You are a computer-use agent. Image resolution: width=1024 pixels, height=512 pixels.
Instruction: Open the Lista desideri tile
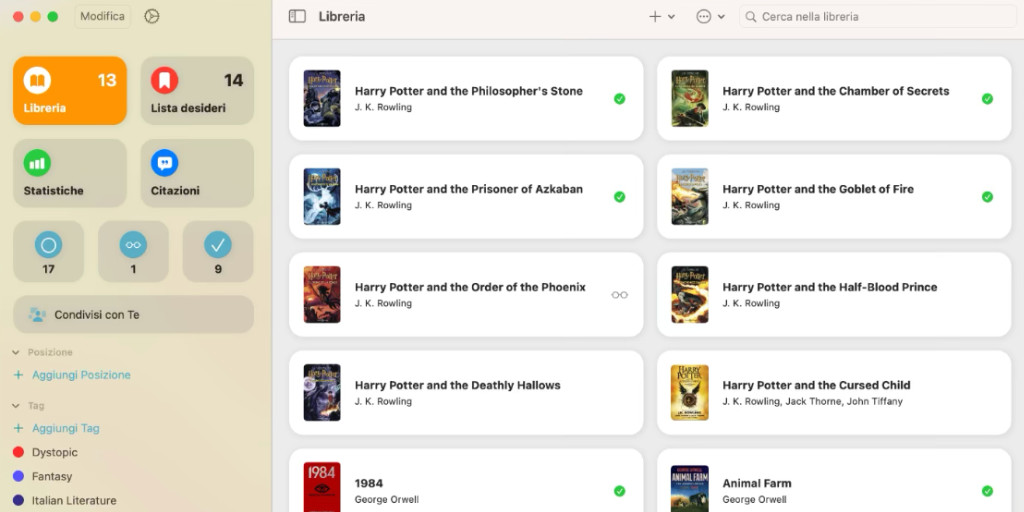click(197, 90)
